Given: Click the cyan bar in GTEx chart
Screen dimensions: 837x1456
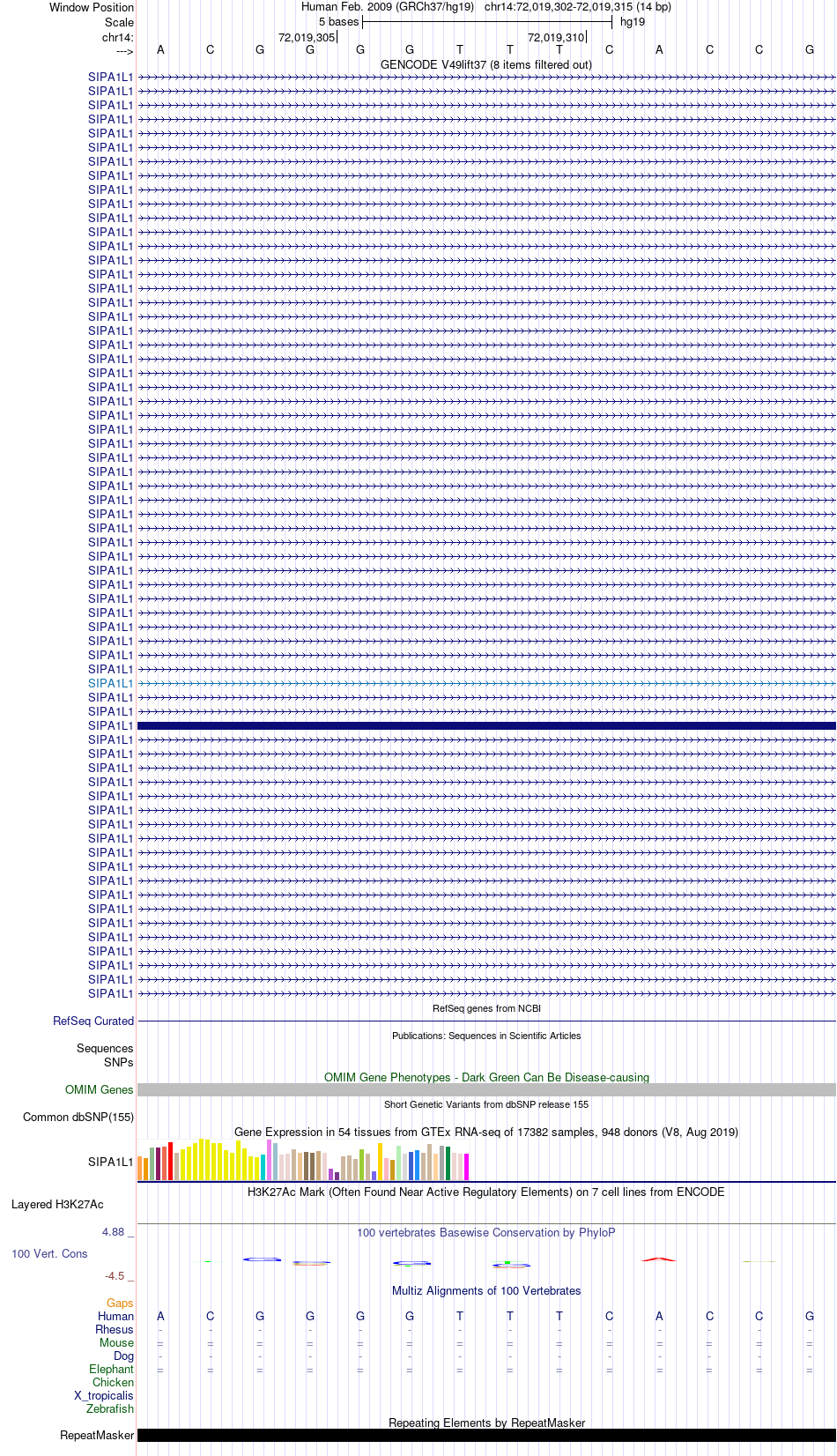Looking at the screenshot, I should tap(263, 1167).
